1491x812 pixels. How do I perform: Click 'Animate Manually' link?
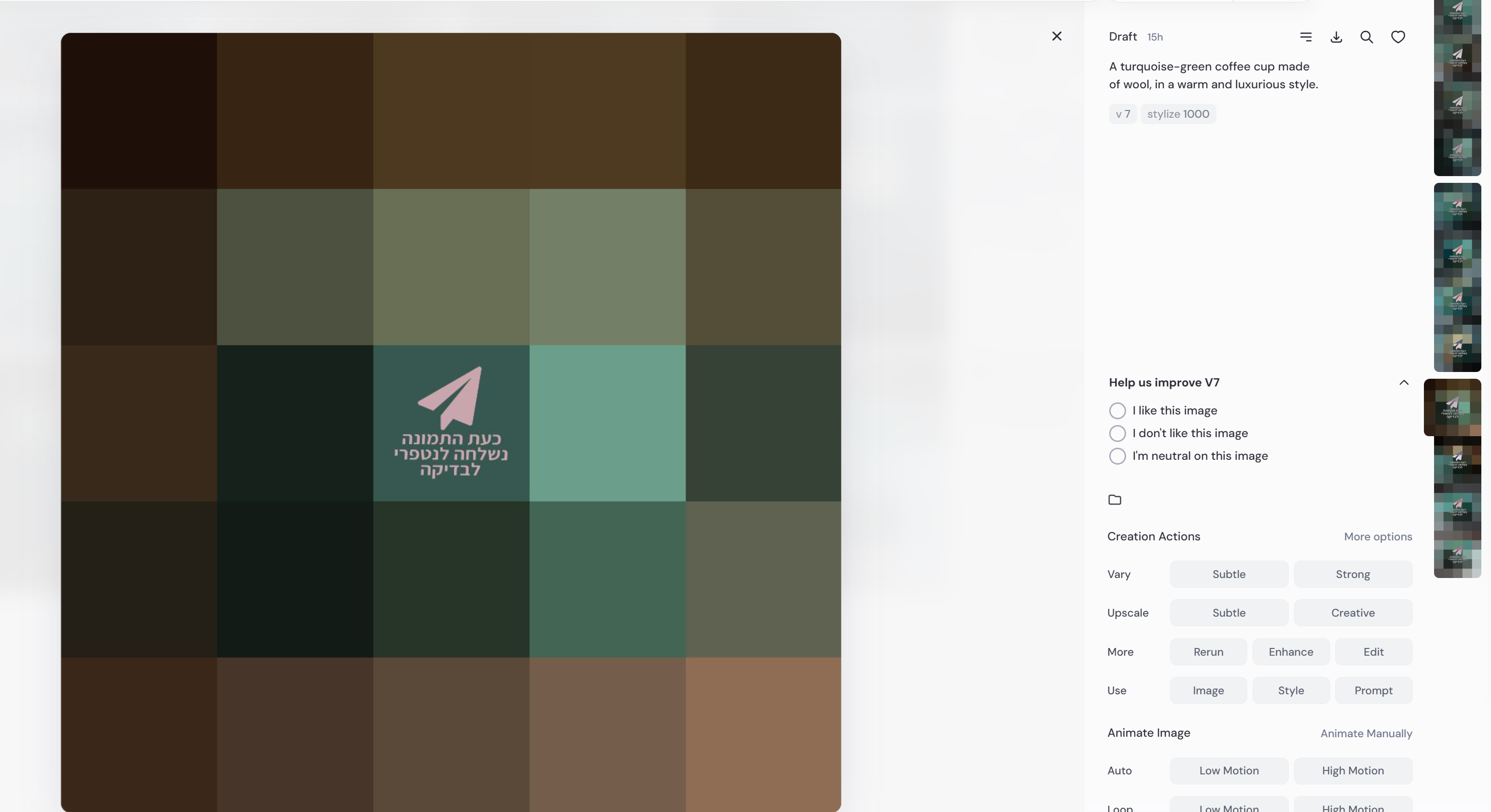(1366, 733)
